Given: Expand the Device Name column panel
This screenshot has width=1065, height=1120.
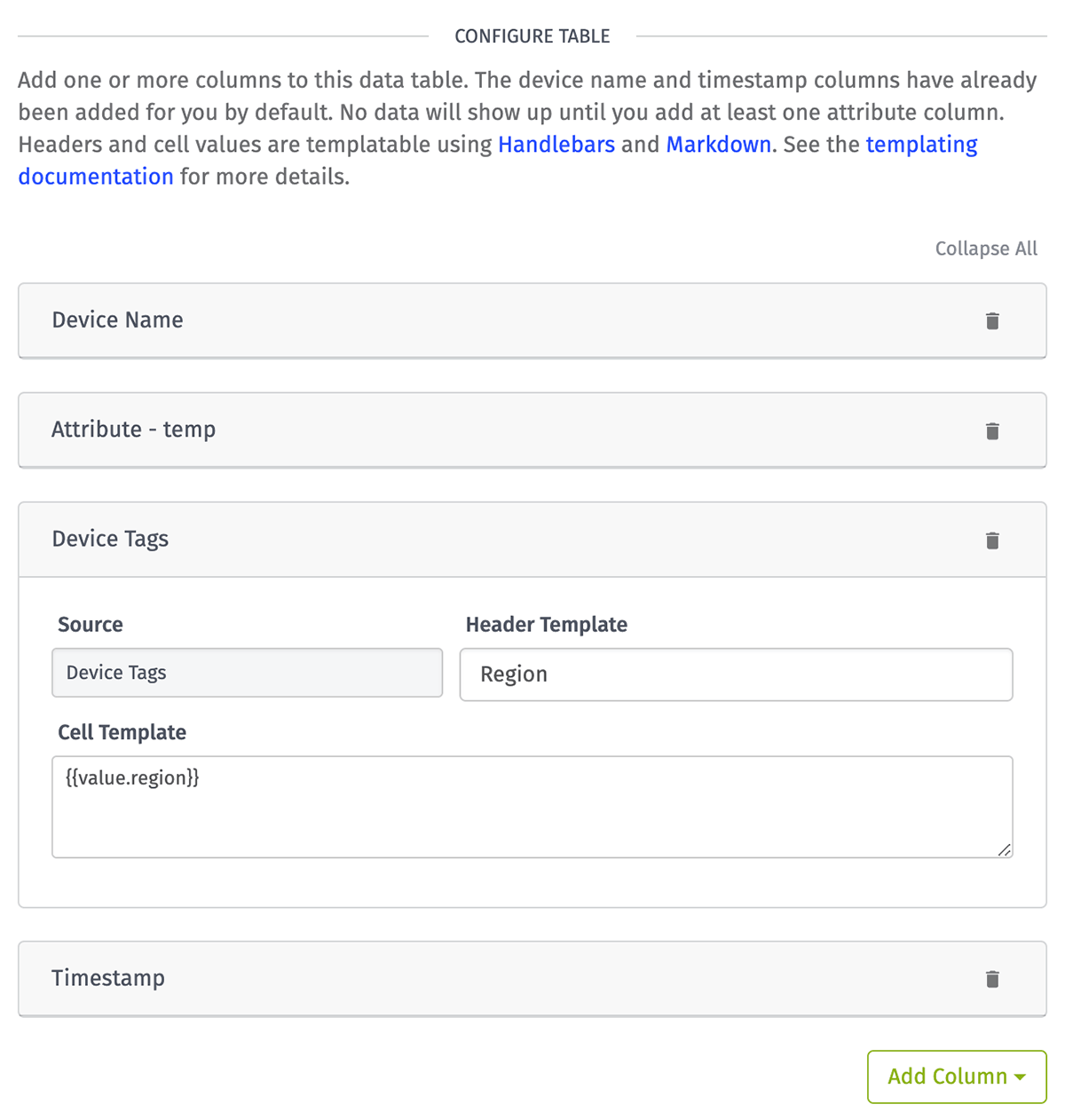Looking at the screenshot, I should pyautogui.click(x=532, y=320).
